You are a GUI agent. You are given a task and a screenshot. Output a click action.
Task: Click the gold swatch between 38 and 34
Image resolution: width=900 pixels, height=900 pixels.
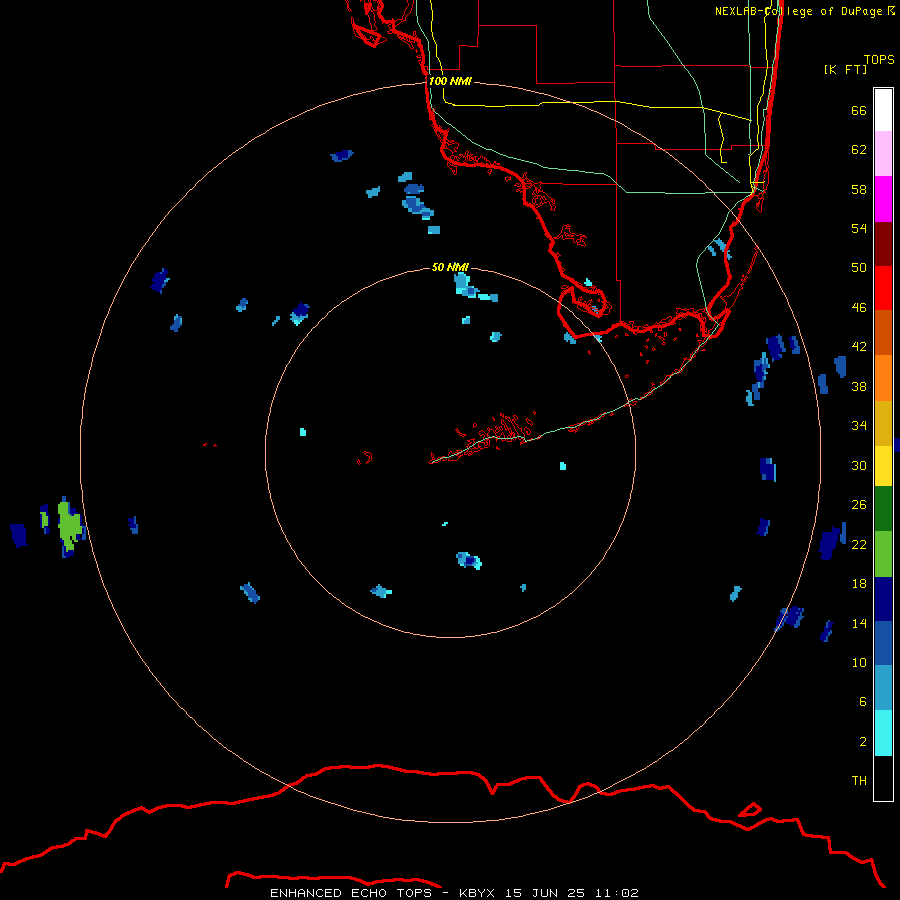point(883,422)
